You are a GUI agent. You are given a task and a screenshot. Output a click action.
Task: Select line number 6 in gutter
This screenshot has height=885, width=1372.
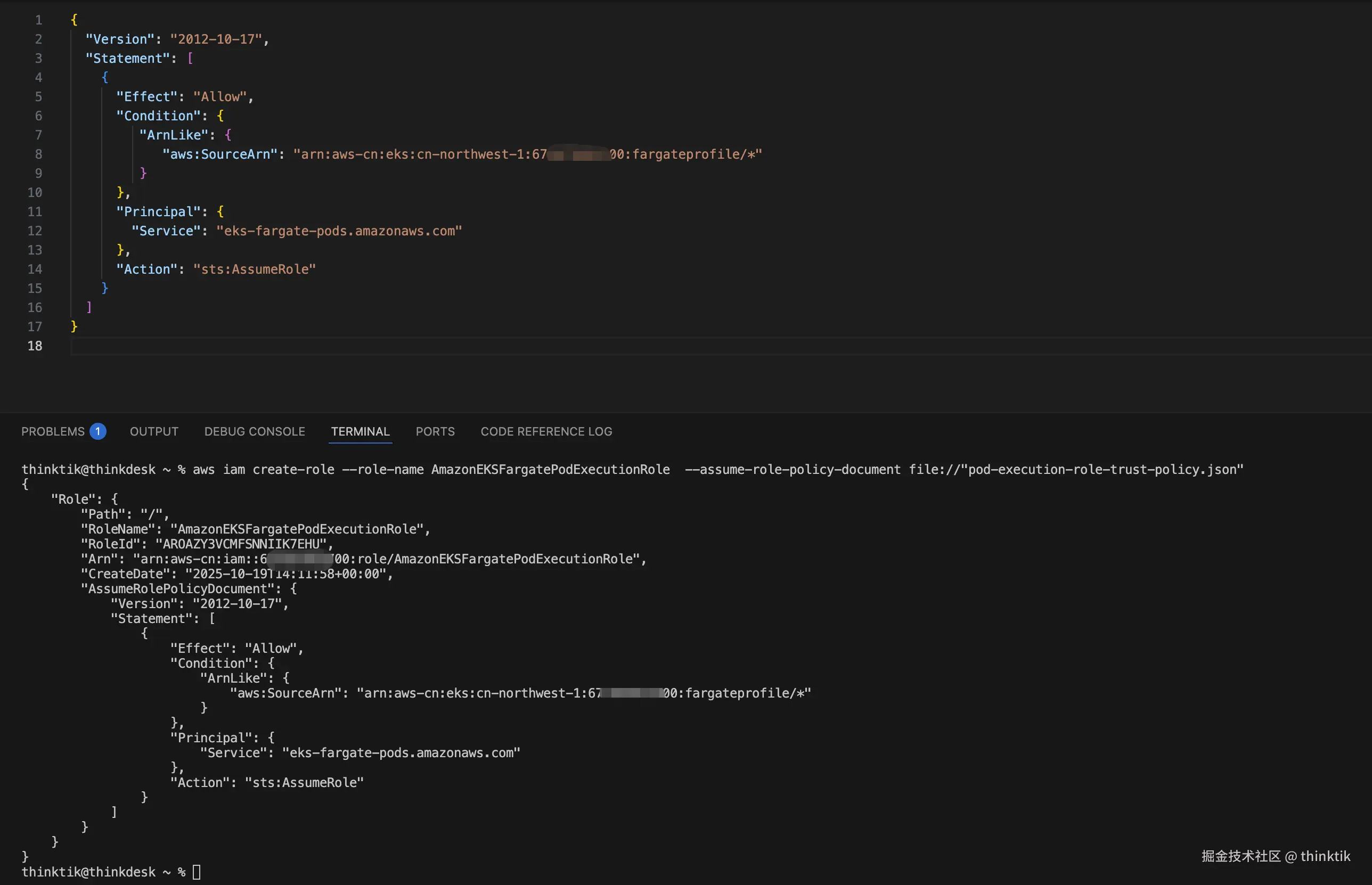(x=38, y=116)
